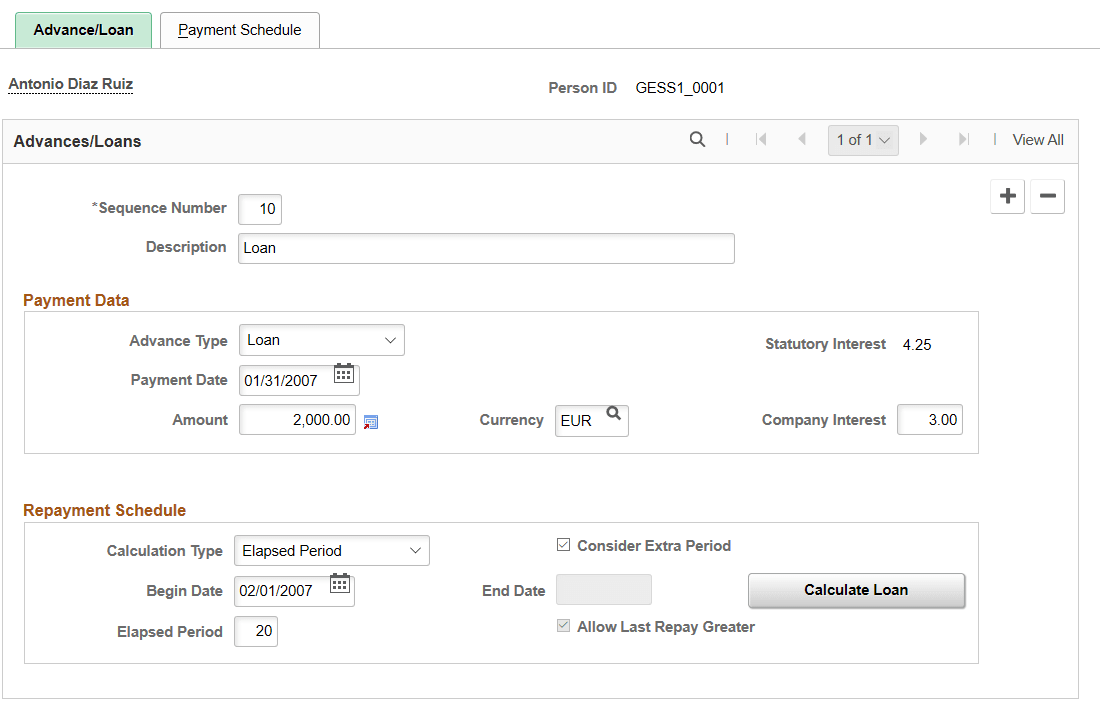Delete current row using minus icon

[x=1047, y=196]
